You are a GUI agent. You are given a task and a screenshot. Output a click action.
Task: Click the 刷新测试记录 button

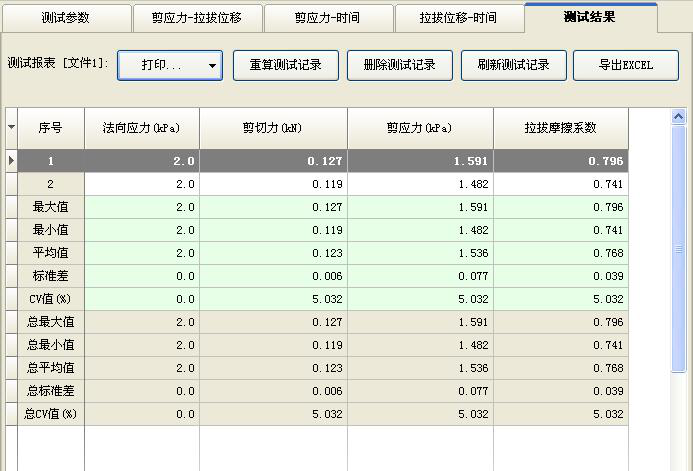(513, 65)
